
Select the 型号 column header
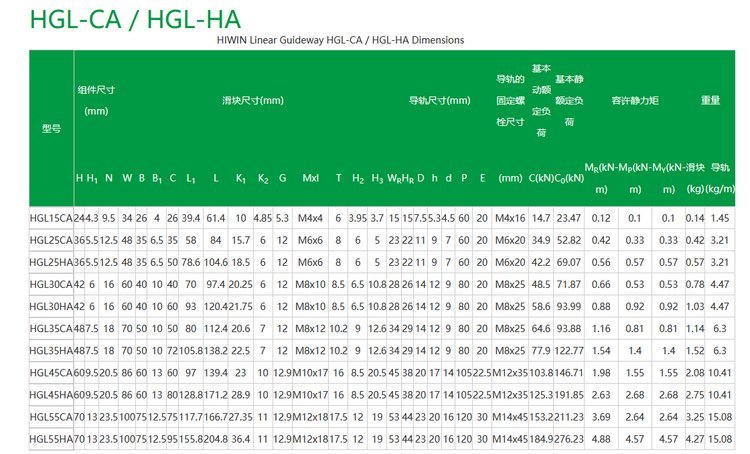click(51, 129)
